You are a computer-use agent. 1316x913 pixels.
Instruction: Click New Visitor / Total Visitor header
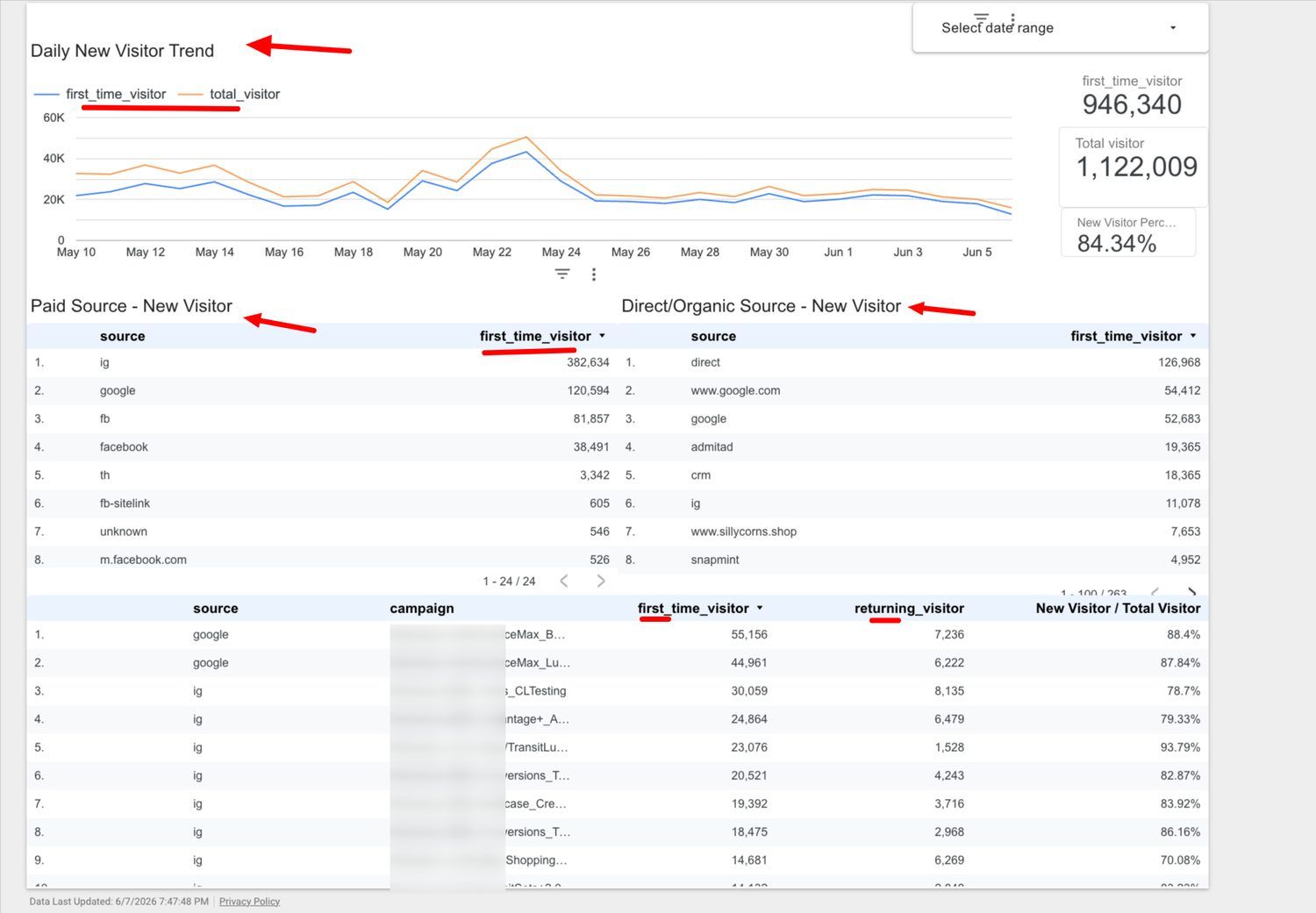[1118, 608]
